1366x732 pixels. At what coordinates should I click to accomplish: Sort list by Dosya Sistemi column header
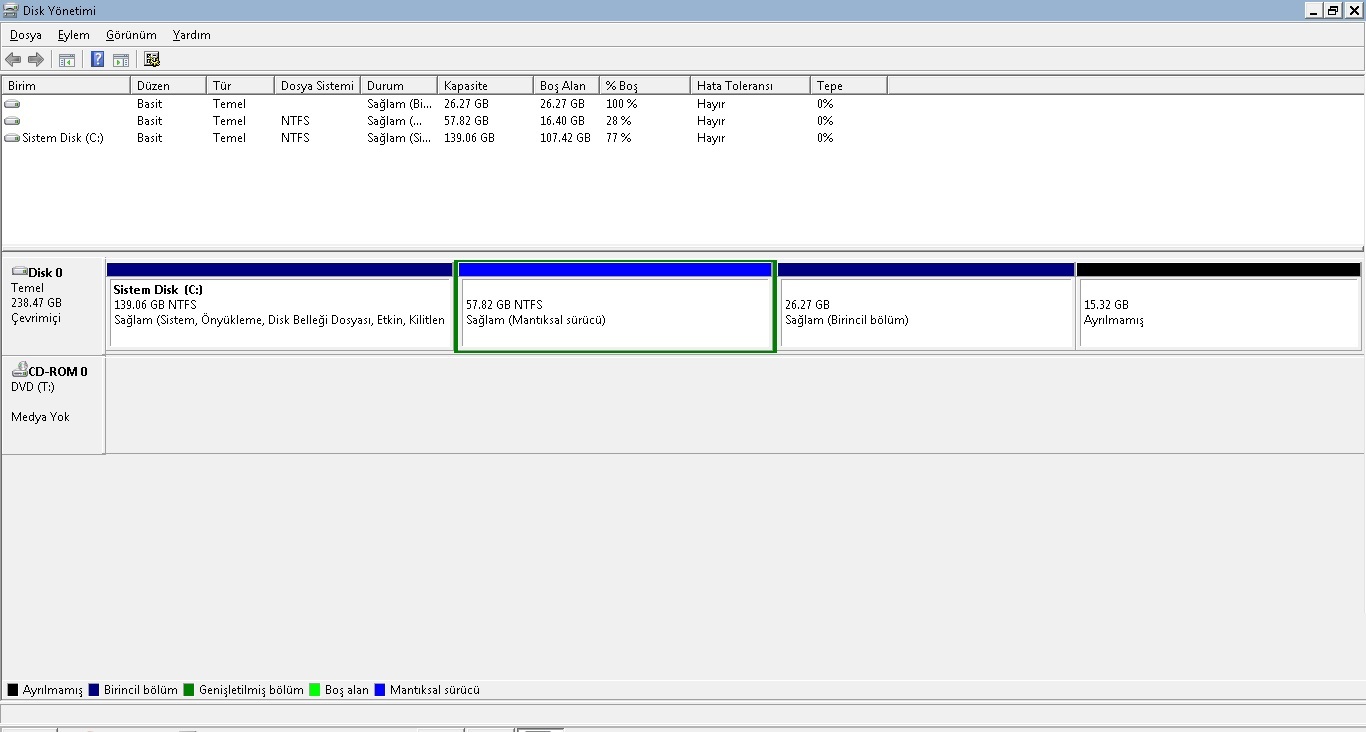tap(317, 86)
